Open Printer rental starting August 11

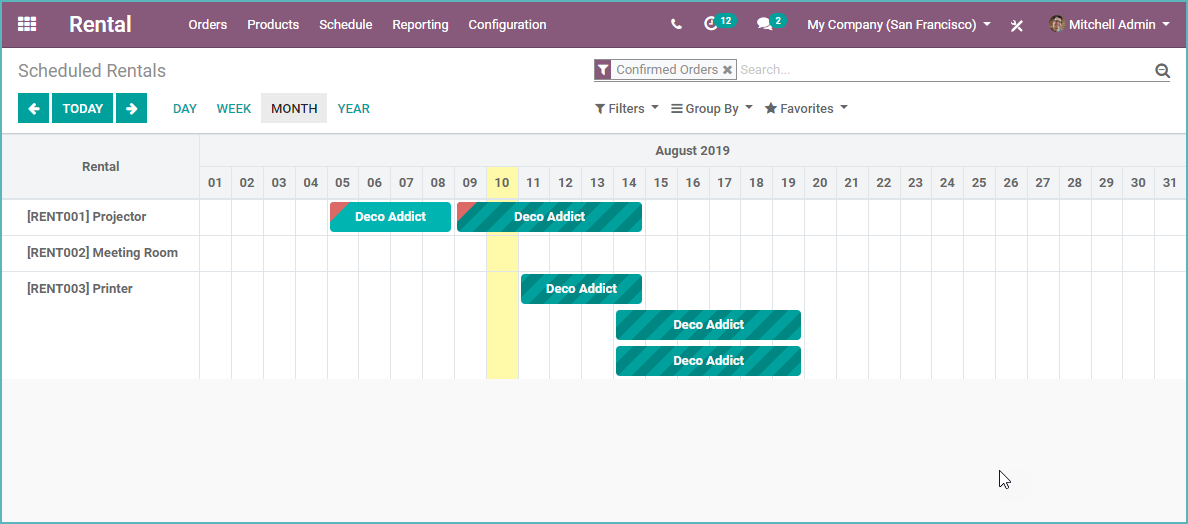[581, 289]
